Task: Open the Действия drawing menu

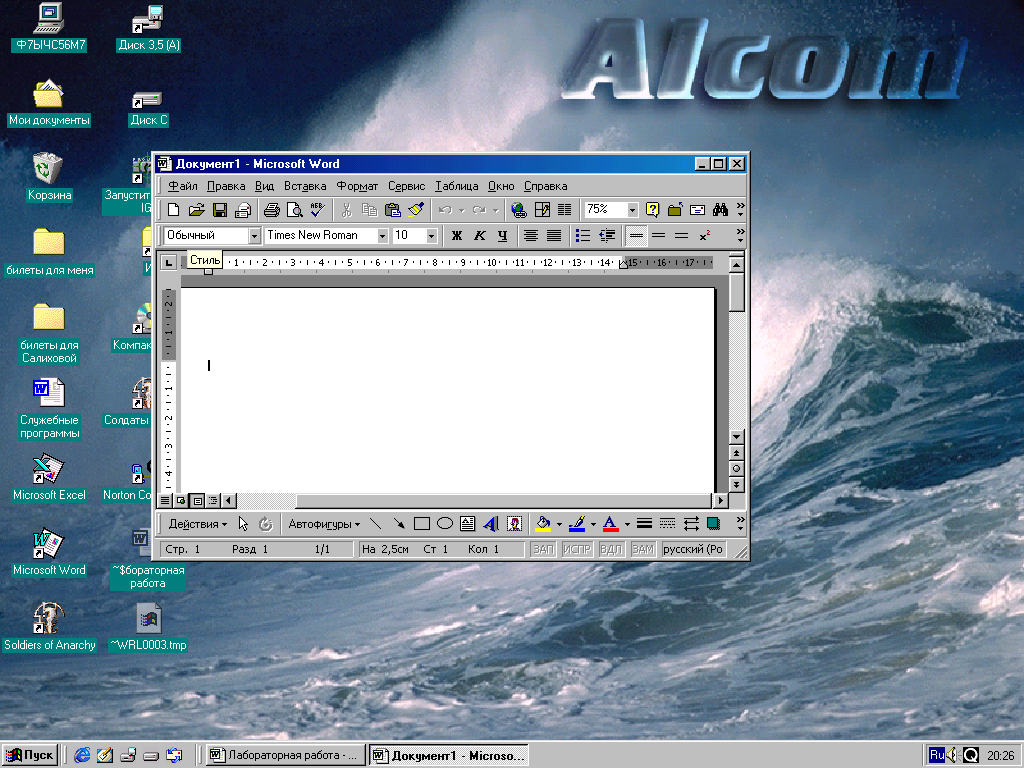Action: [x=197, y=524]
